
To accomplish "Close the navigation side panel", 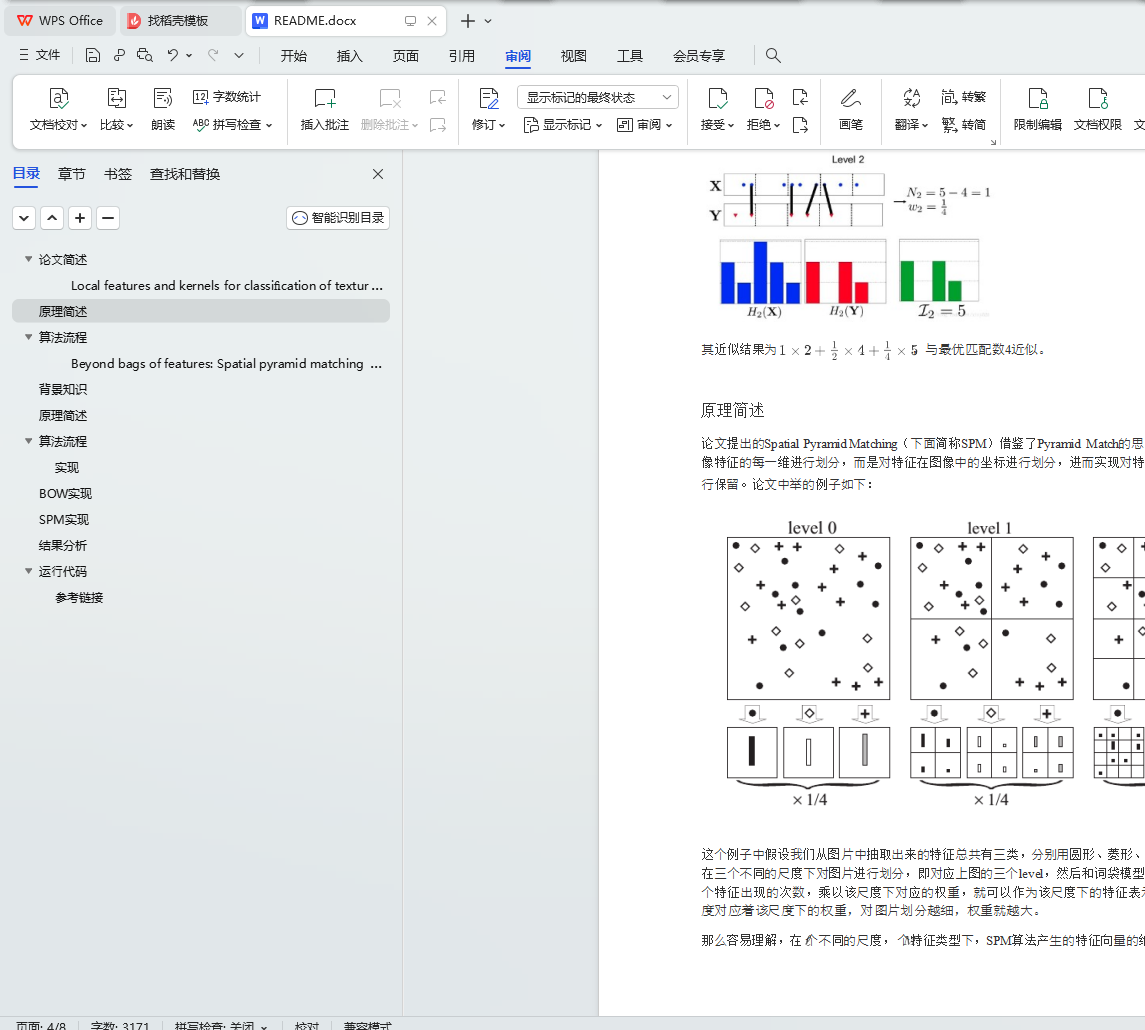I will (x=378, y=174).
